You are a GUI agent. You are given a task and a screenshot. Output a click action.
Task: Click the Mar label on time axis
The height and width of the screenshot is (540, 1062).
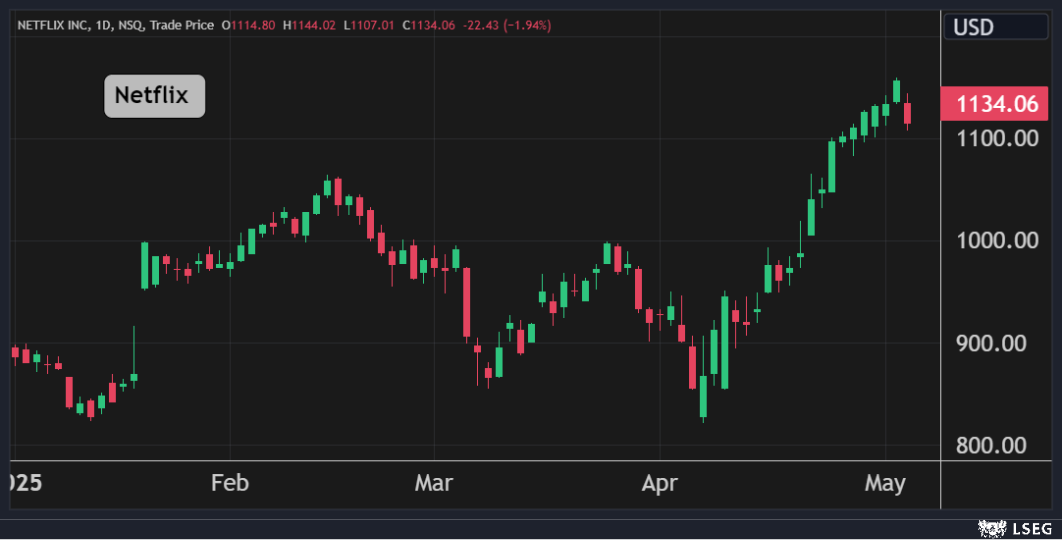click(x=433, y=484)
